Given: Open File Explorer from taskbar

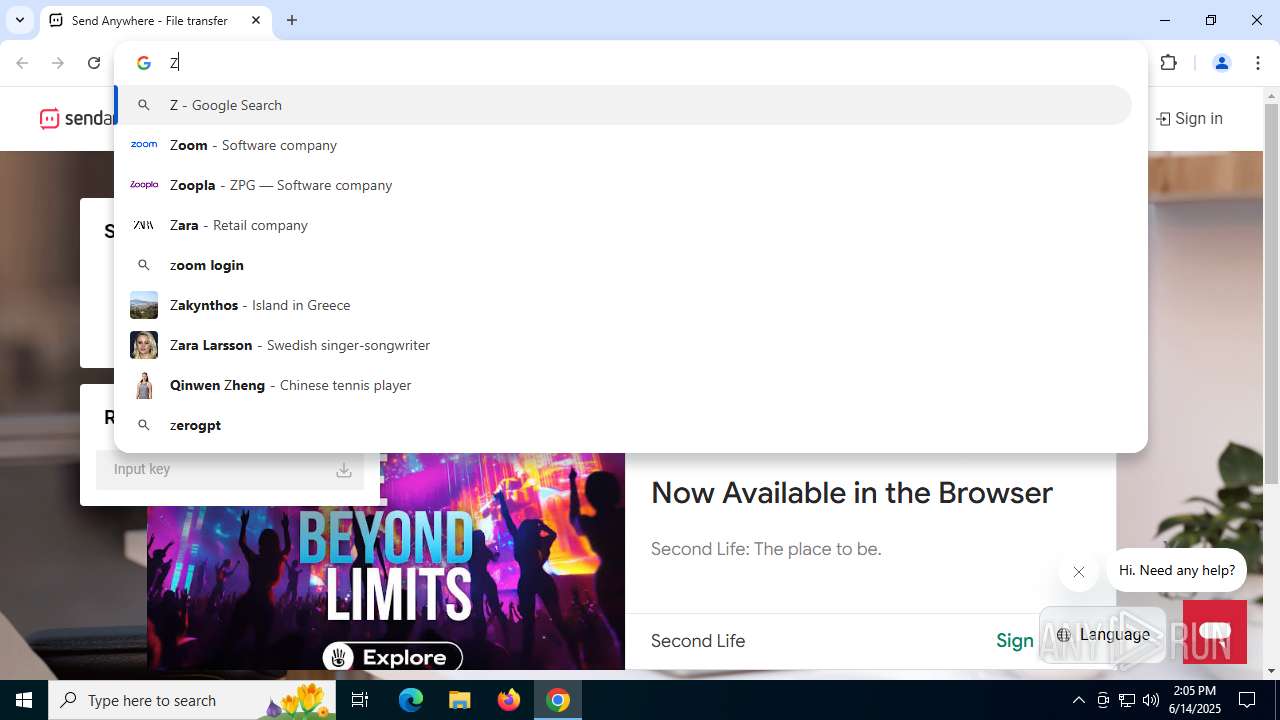Looking at the screenshot, I should click(460, 700).
